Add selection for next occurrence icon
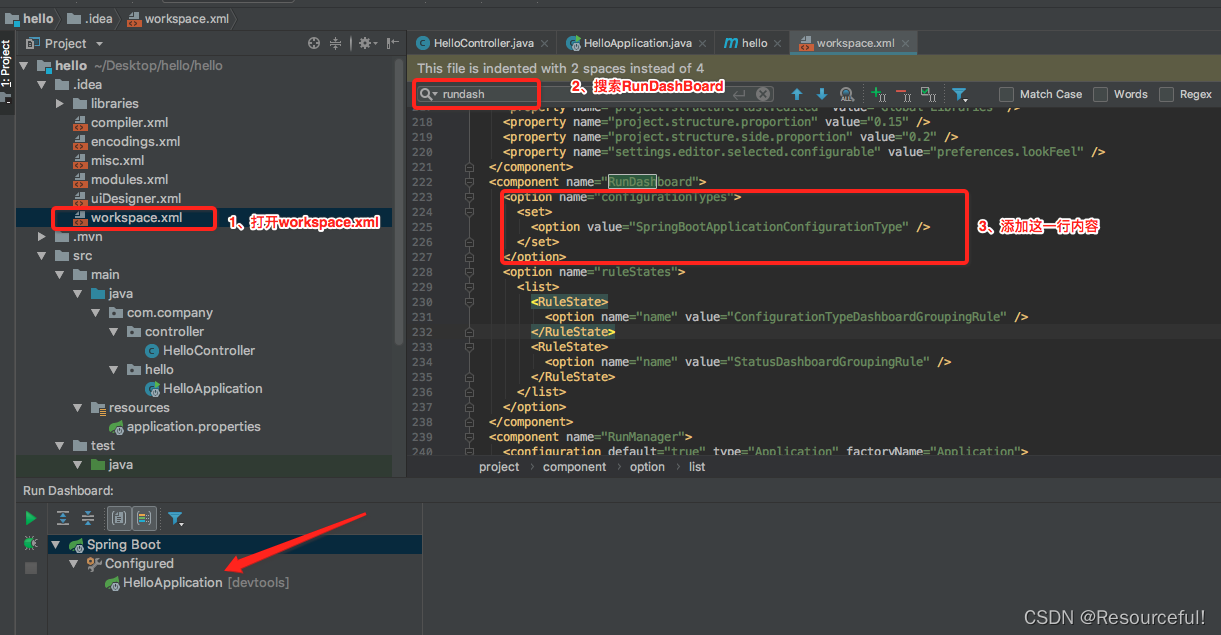 click(x=879, y=94)
